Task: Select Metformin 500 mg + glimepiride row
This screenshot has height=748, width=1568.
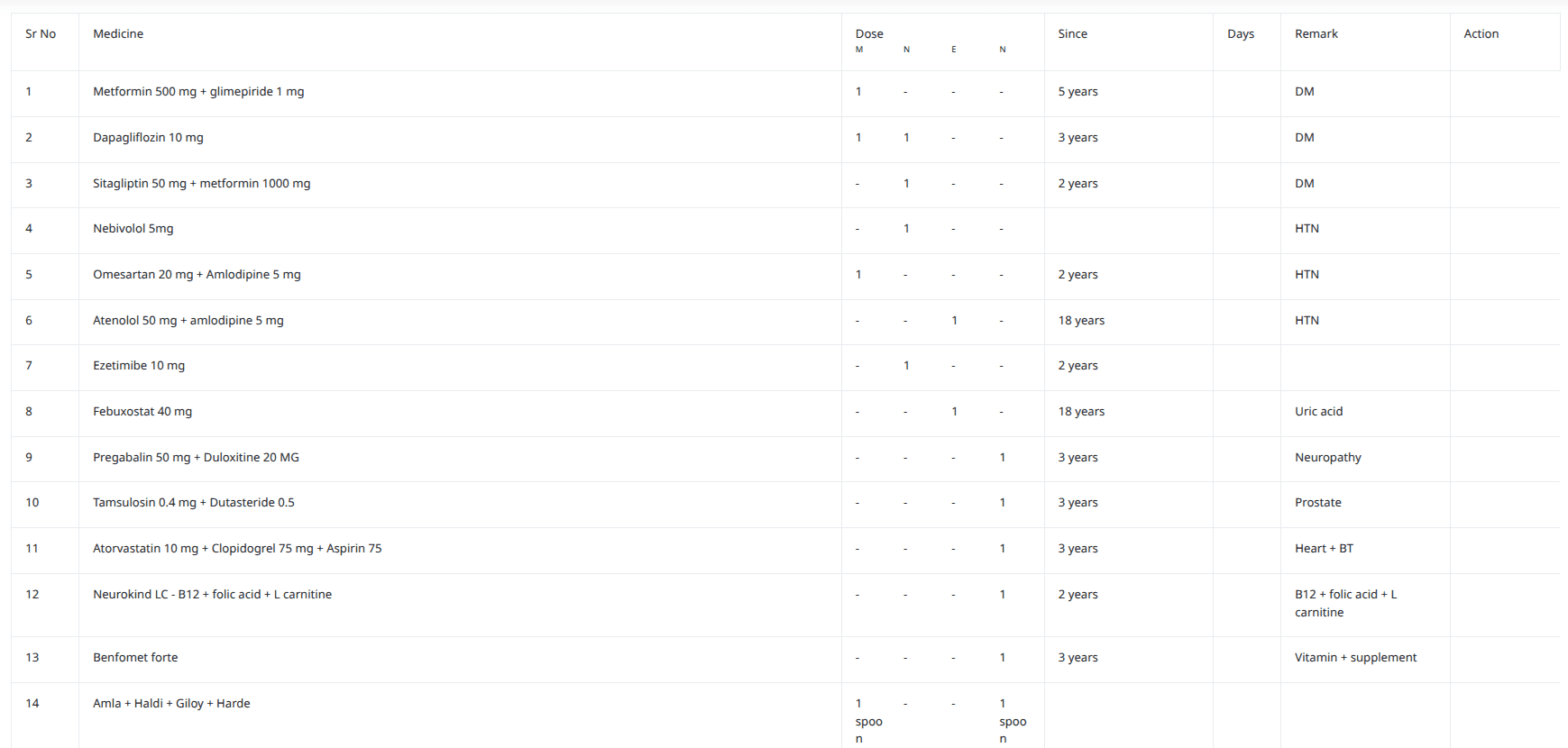Action: point(198,92)
